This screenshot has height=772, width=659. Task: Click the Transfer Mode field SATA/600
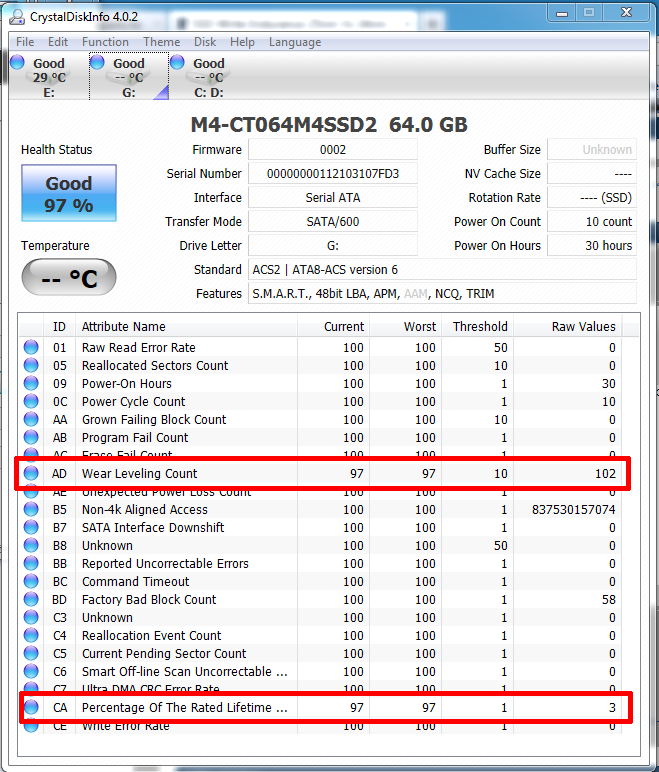pos(333,222)
